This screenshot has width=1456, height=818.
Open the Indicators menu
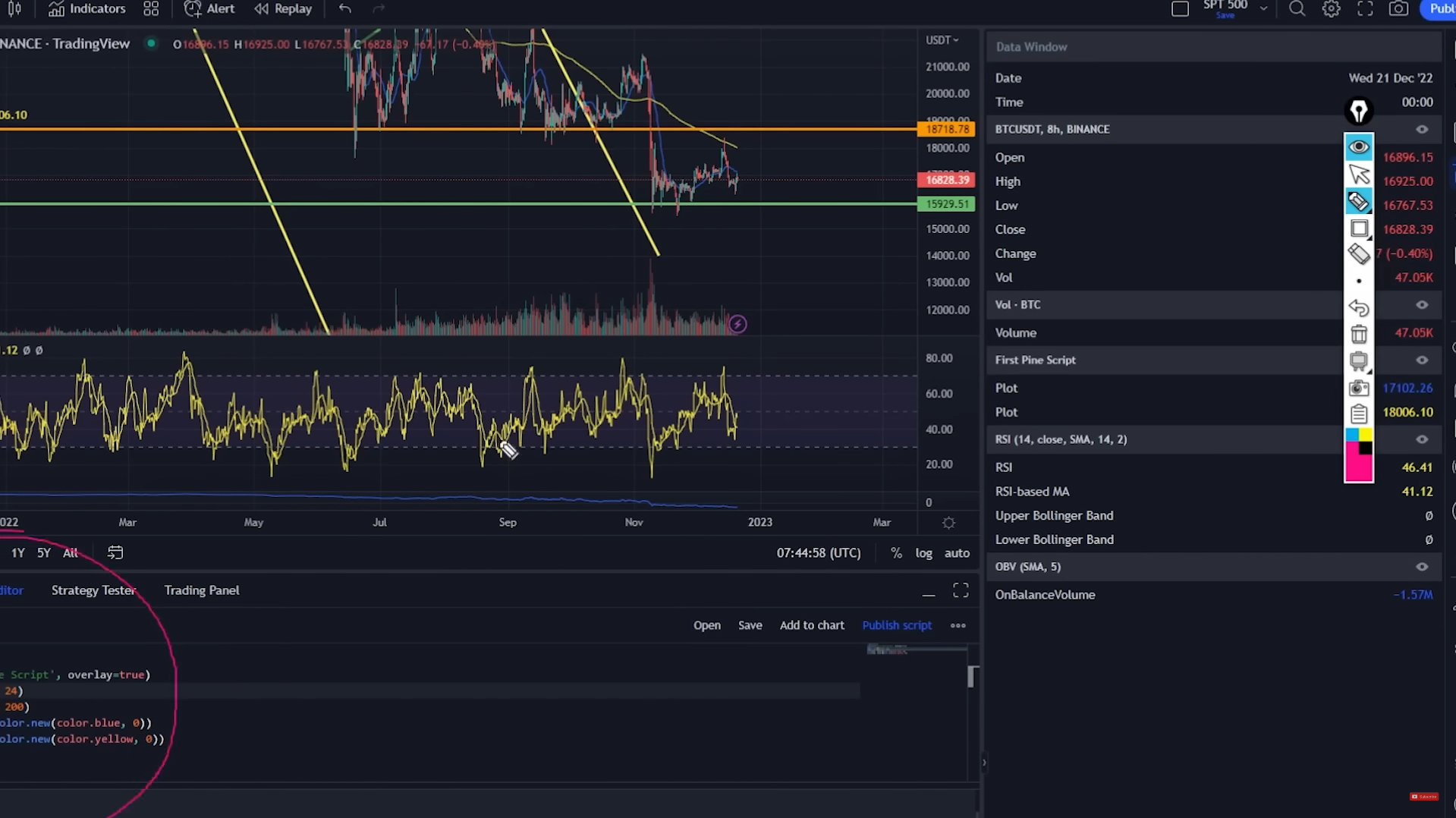(86, 9)
